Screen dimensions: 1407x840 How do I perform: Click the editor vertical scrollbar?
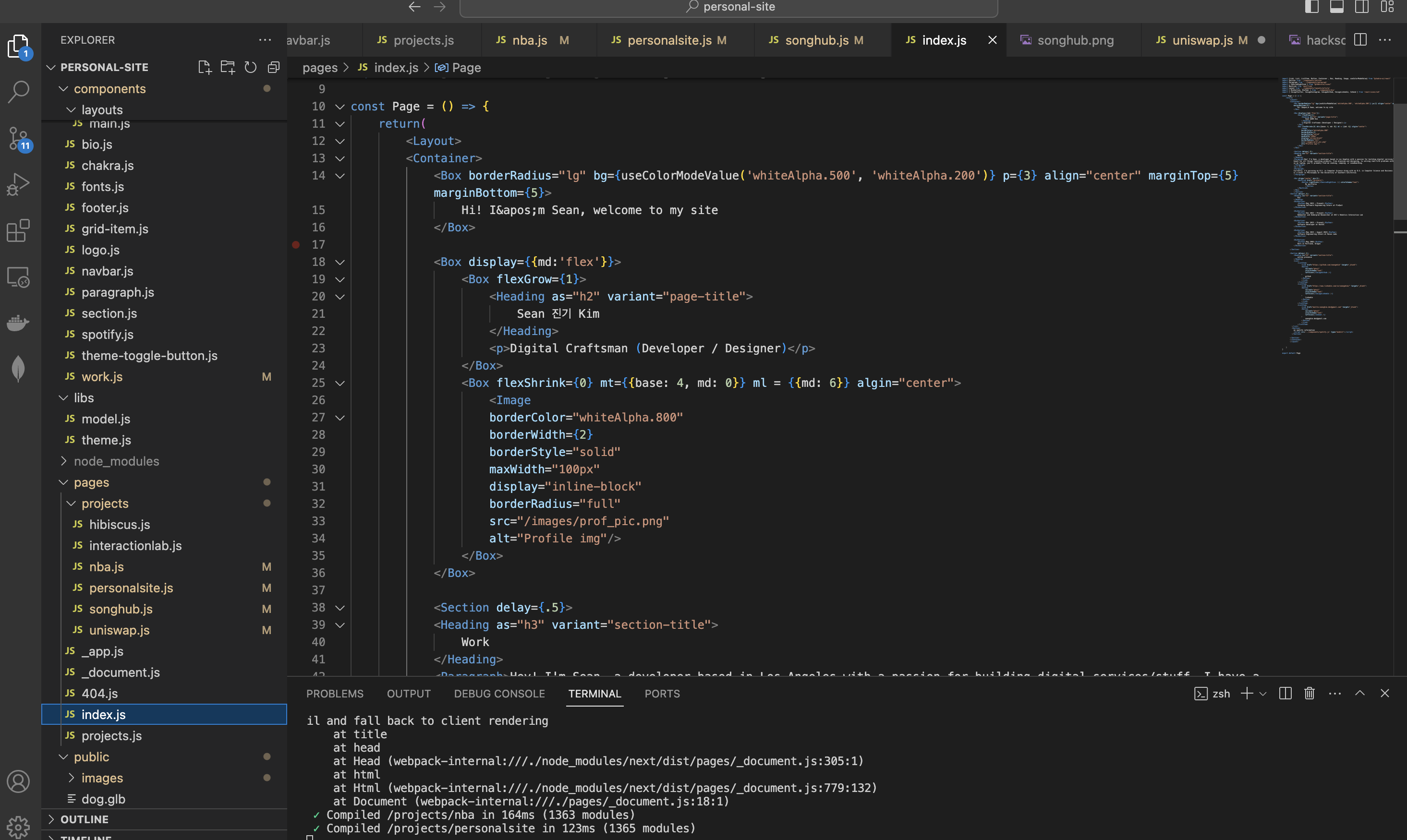pyautogui.click(x=1400, y=161)
